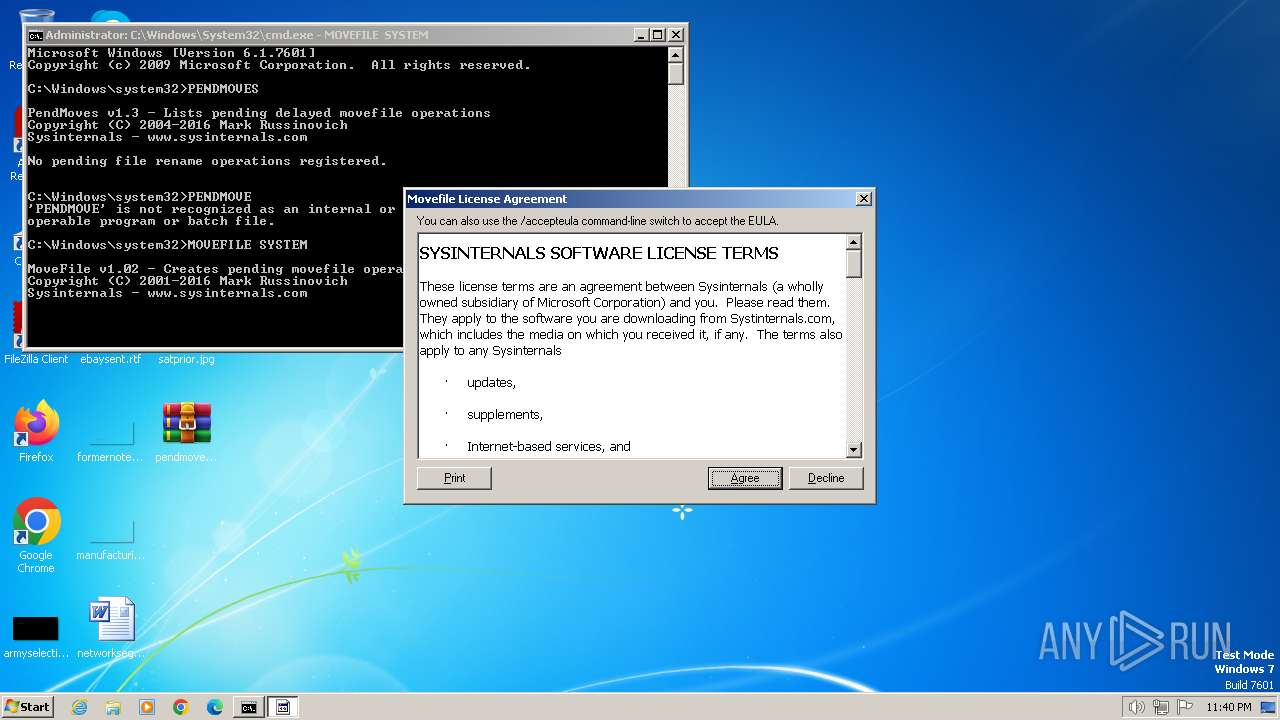The height and width of the screenshot is (720, 1280).
Task: Click Agree in the Movefile License Agreement
Action: pos(745,478)
